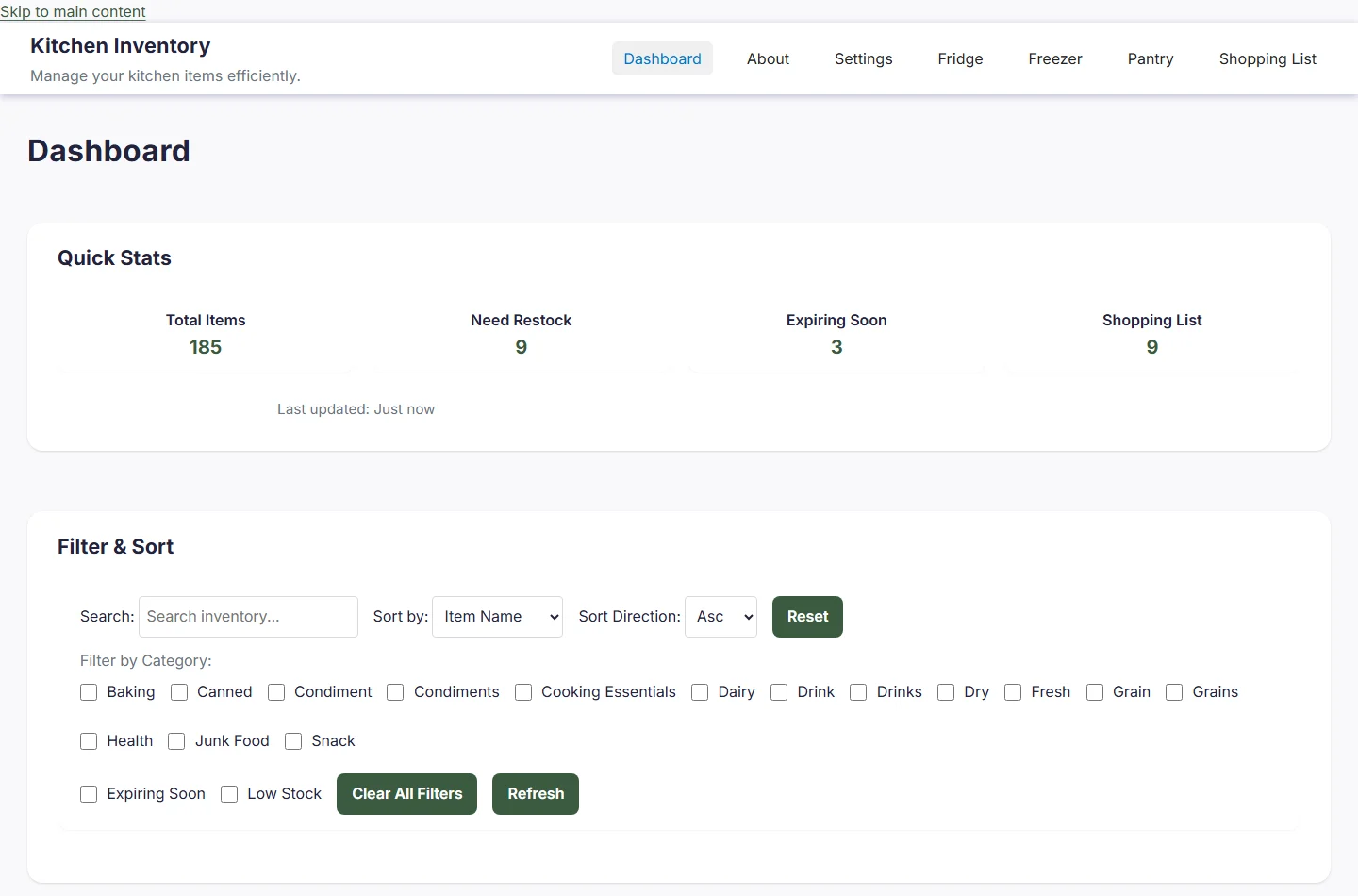Screen dimensions: 1358x896
Task: Click Clear All Filters button
Action: 407,794
